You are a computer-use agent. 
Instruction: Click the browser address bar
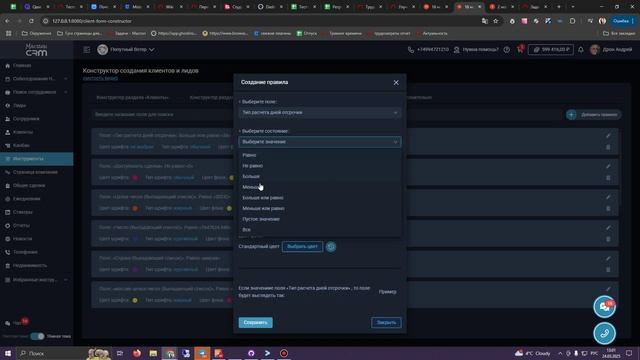pyautogui.click(x=261, y=21)
